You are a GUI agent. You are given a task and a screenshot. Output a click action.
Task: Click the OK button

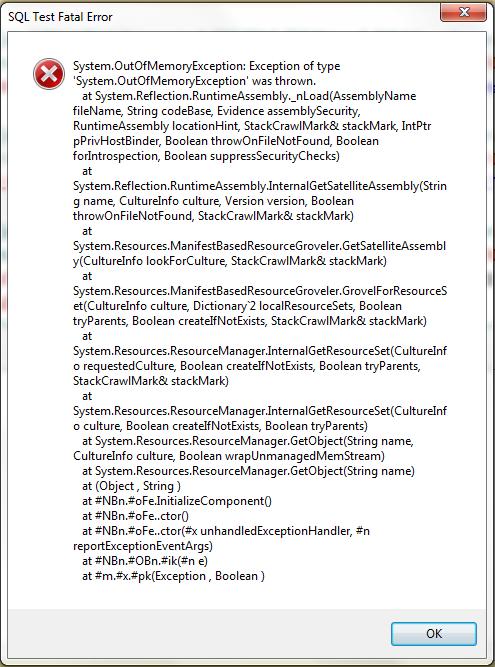[433, 634]
